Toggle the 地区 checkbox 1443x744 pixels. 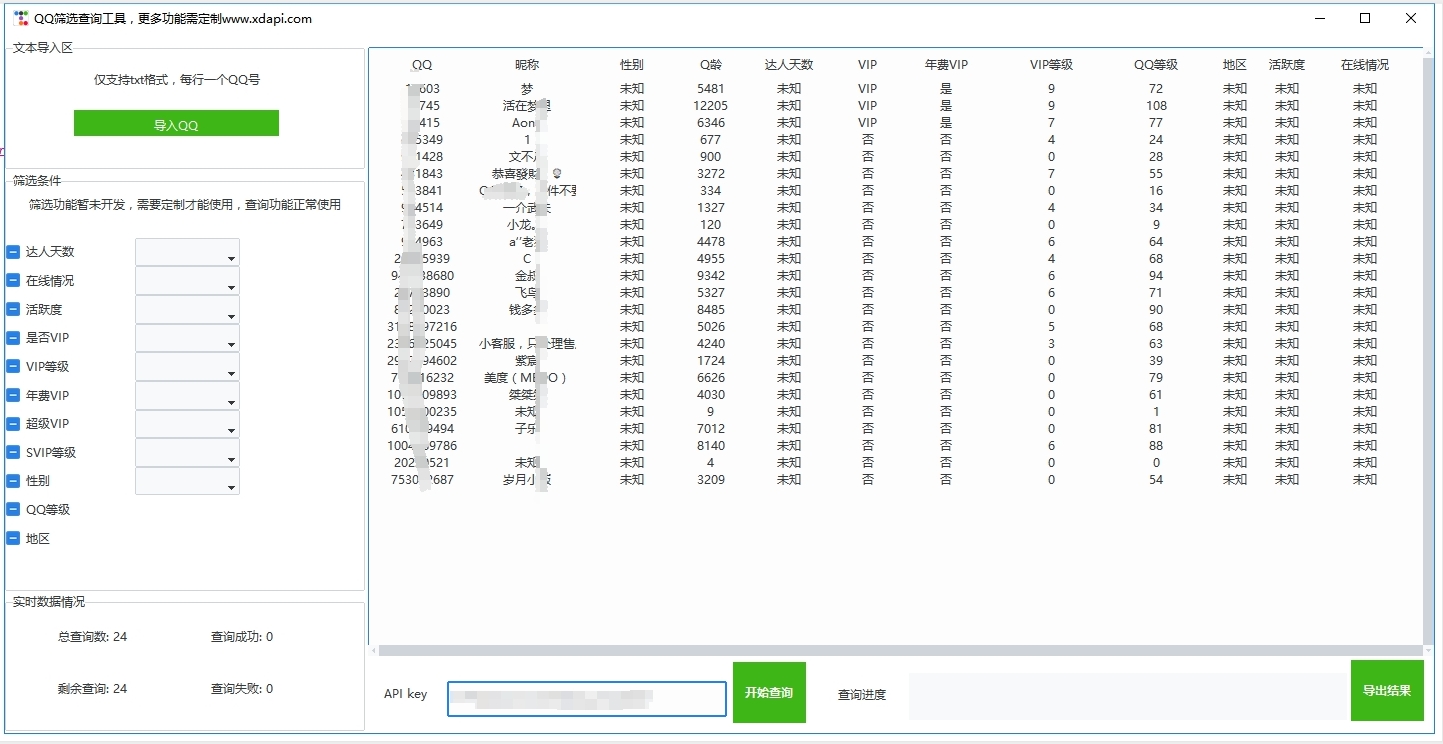pyautogui.click(x=13, y=538)
